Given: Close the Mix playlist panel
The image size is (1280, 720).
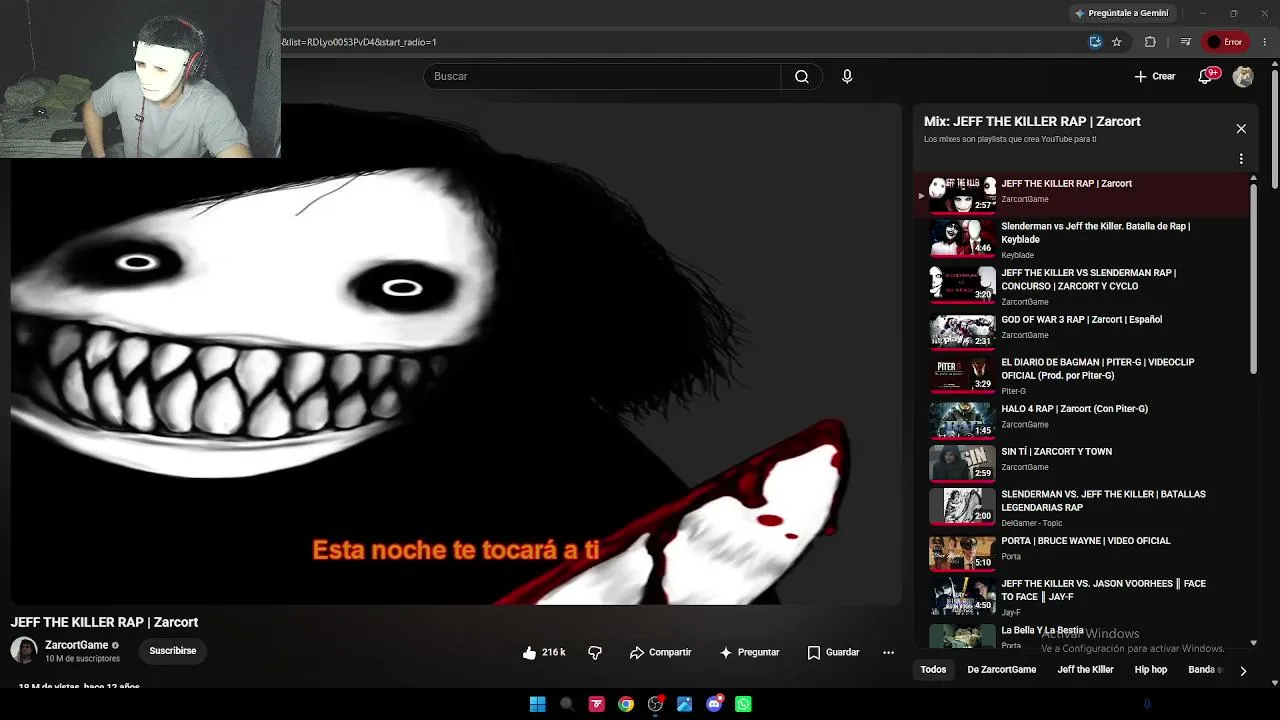Looking at the screenshot, I should point(1241,129).
